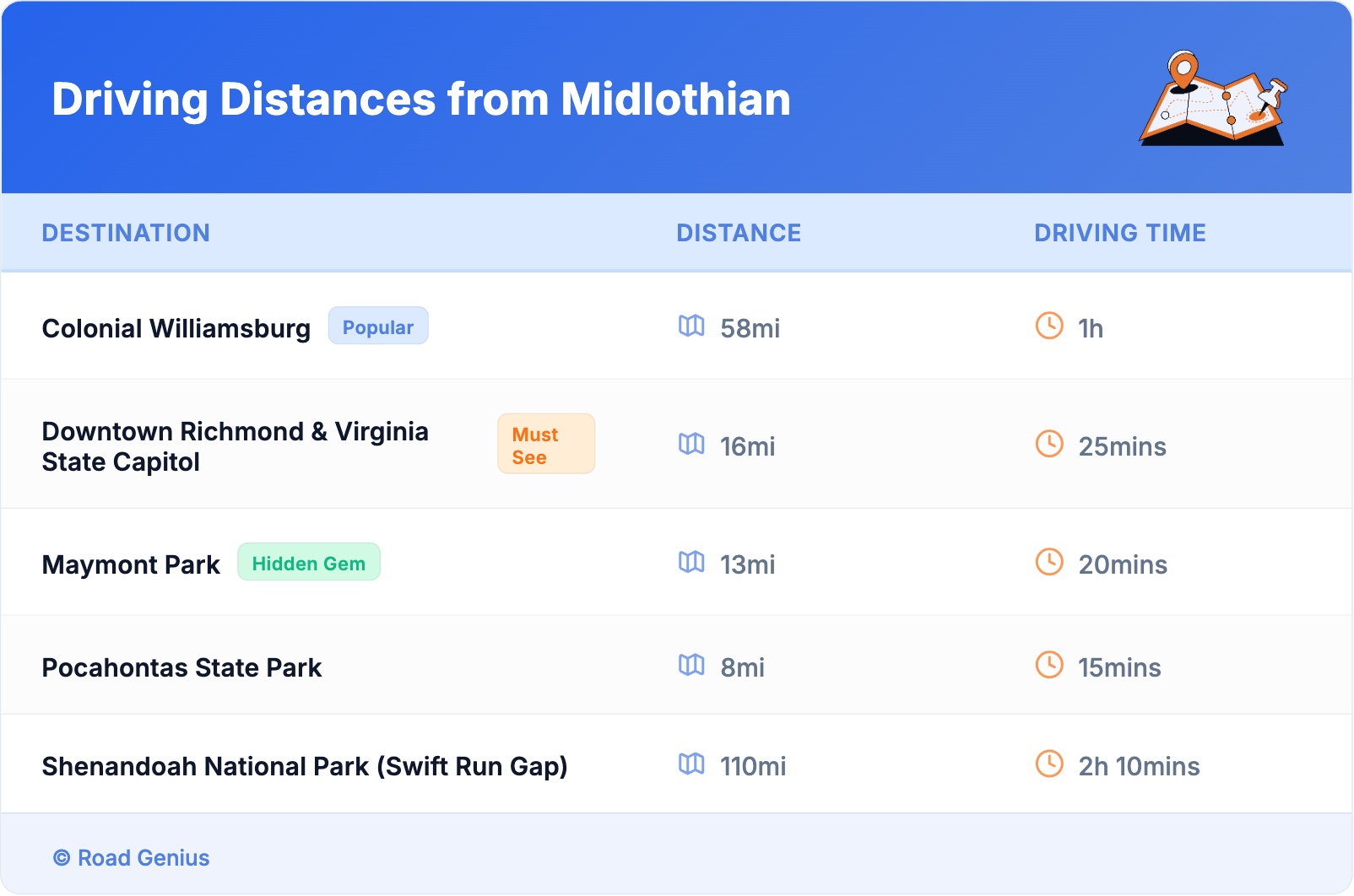This screenshot has width=1354, height=896.
Task: Click the Distance column header
Action: [739, 233]
